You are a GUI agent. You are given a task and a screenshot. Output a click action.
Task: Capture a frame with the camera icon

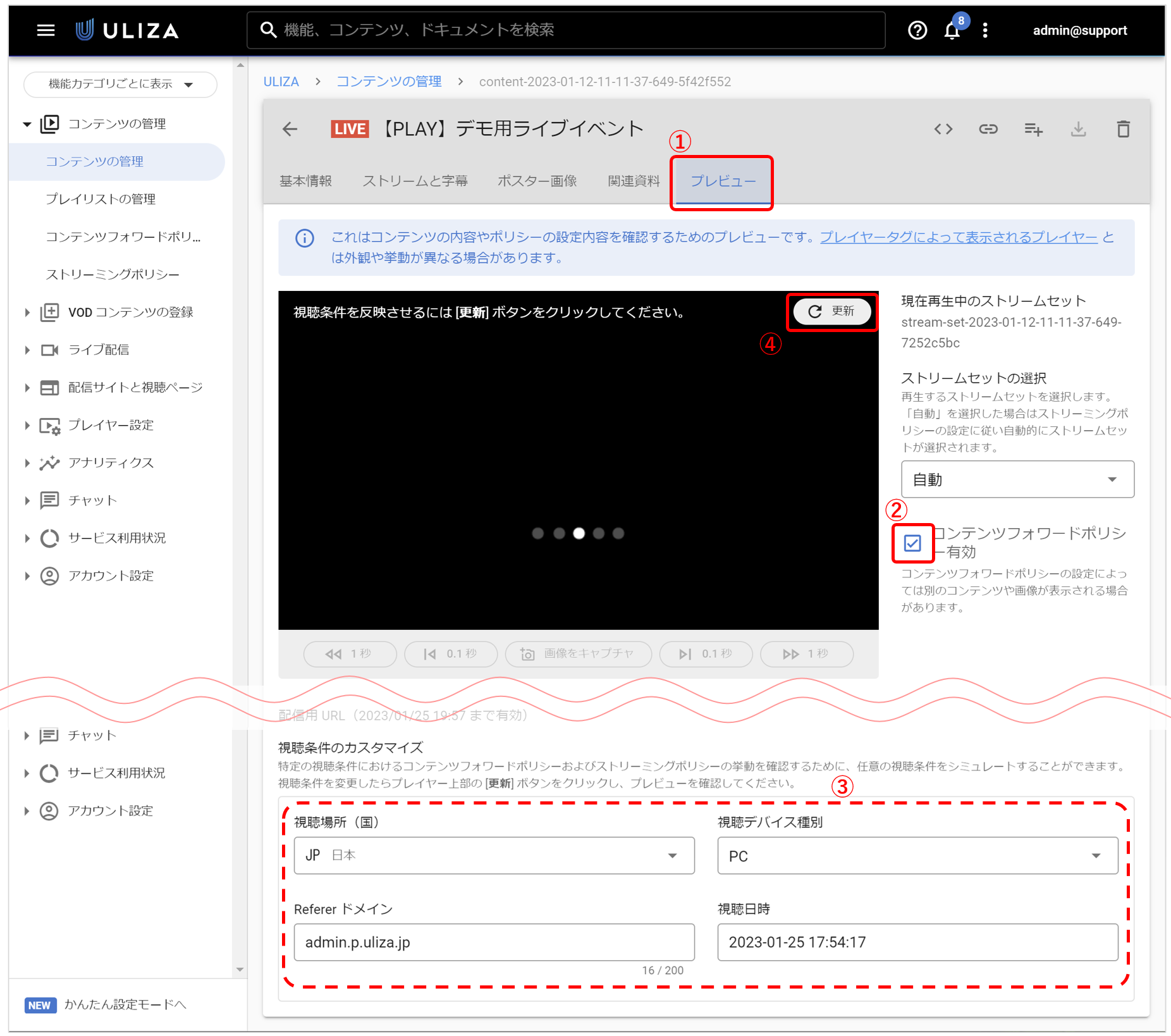click(577, 654)
